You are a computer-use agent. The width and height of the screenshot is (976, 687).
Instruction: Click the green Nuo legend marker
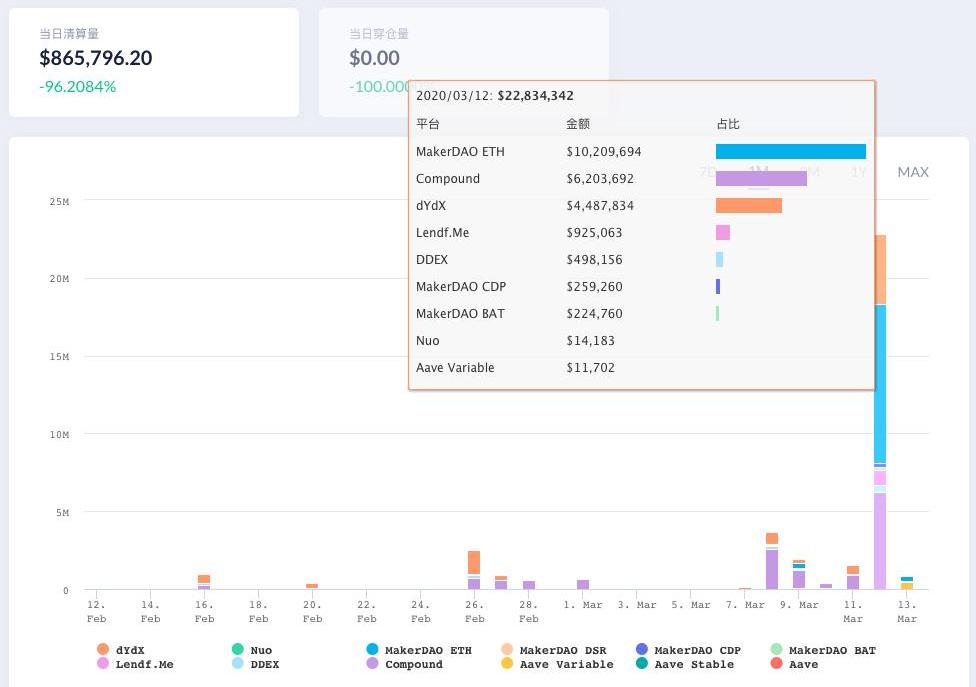click(238, 650)
